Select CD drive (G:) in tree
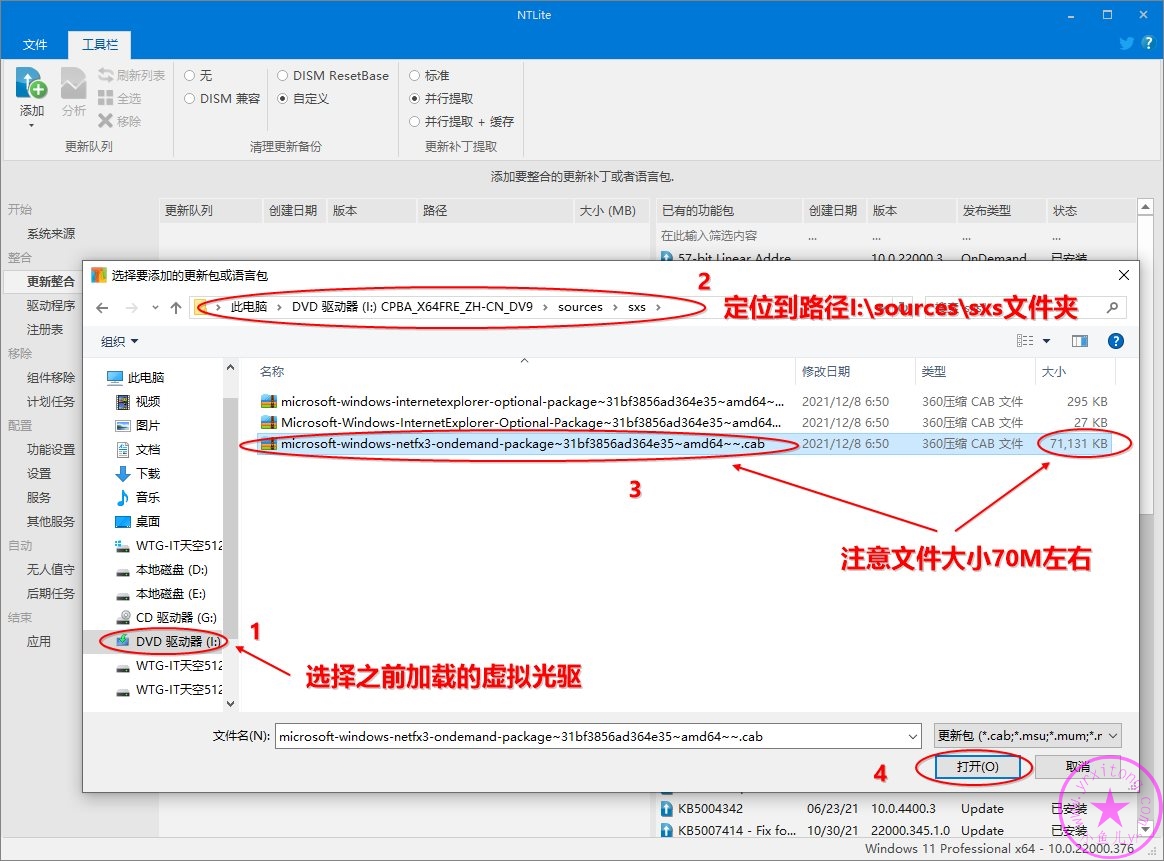Screen dimensions: 1164x861 pos(166,618)
